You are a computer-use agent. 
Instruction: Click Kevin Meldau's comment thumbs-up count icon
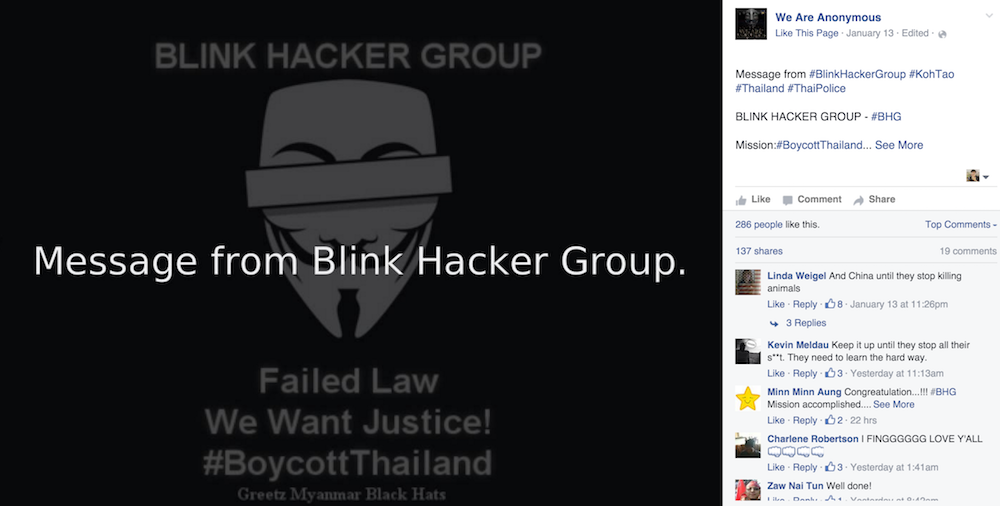click(834, 373)
